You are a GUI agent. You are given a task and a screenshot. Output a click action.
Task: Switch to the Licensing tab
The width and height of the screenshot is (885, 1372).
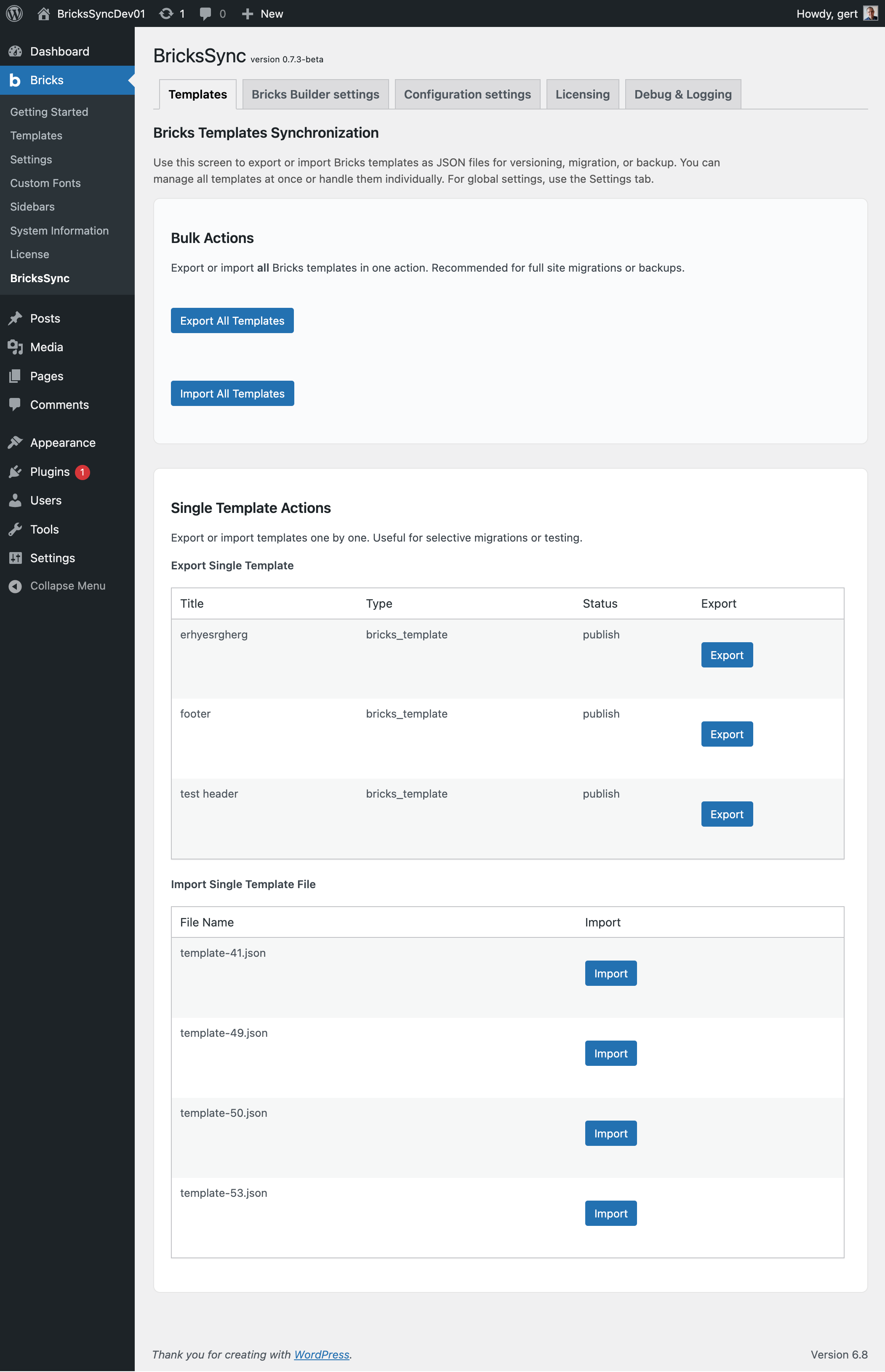[582, 94]
